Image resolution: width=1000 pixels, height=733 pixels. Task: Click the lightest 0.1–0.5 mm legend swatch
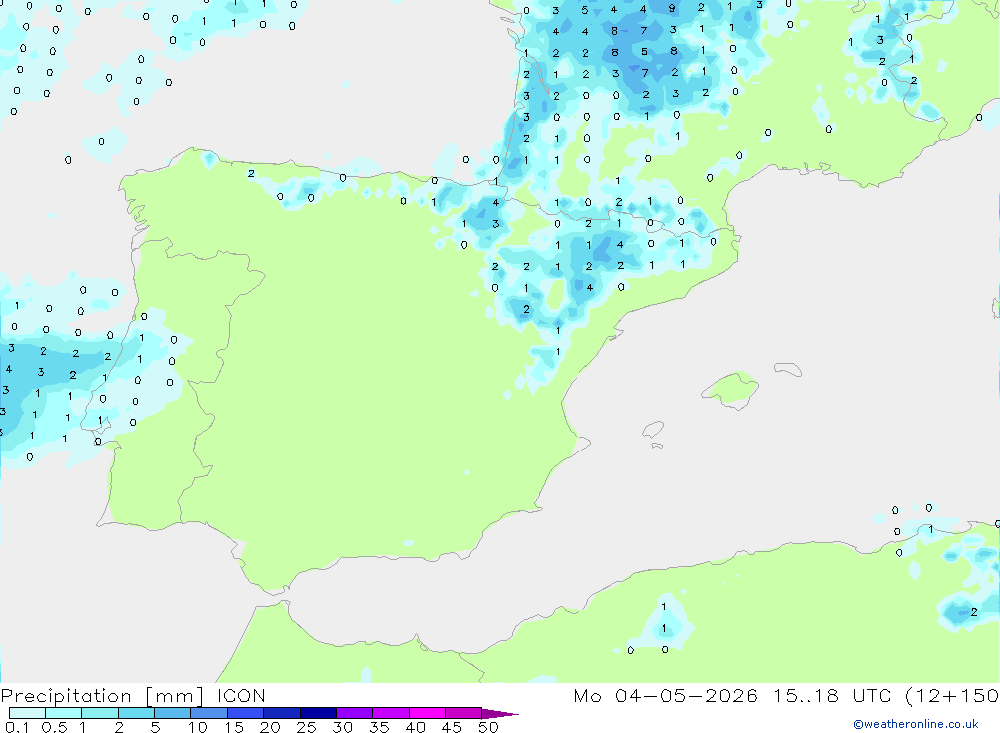pos(27,713)
